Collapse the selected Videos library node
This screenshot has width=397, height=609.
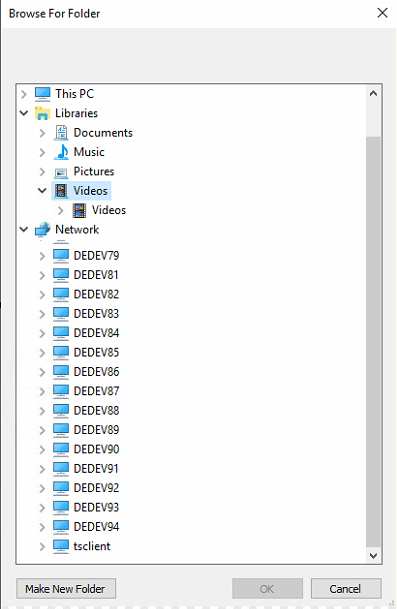[x=42, y=190]
